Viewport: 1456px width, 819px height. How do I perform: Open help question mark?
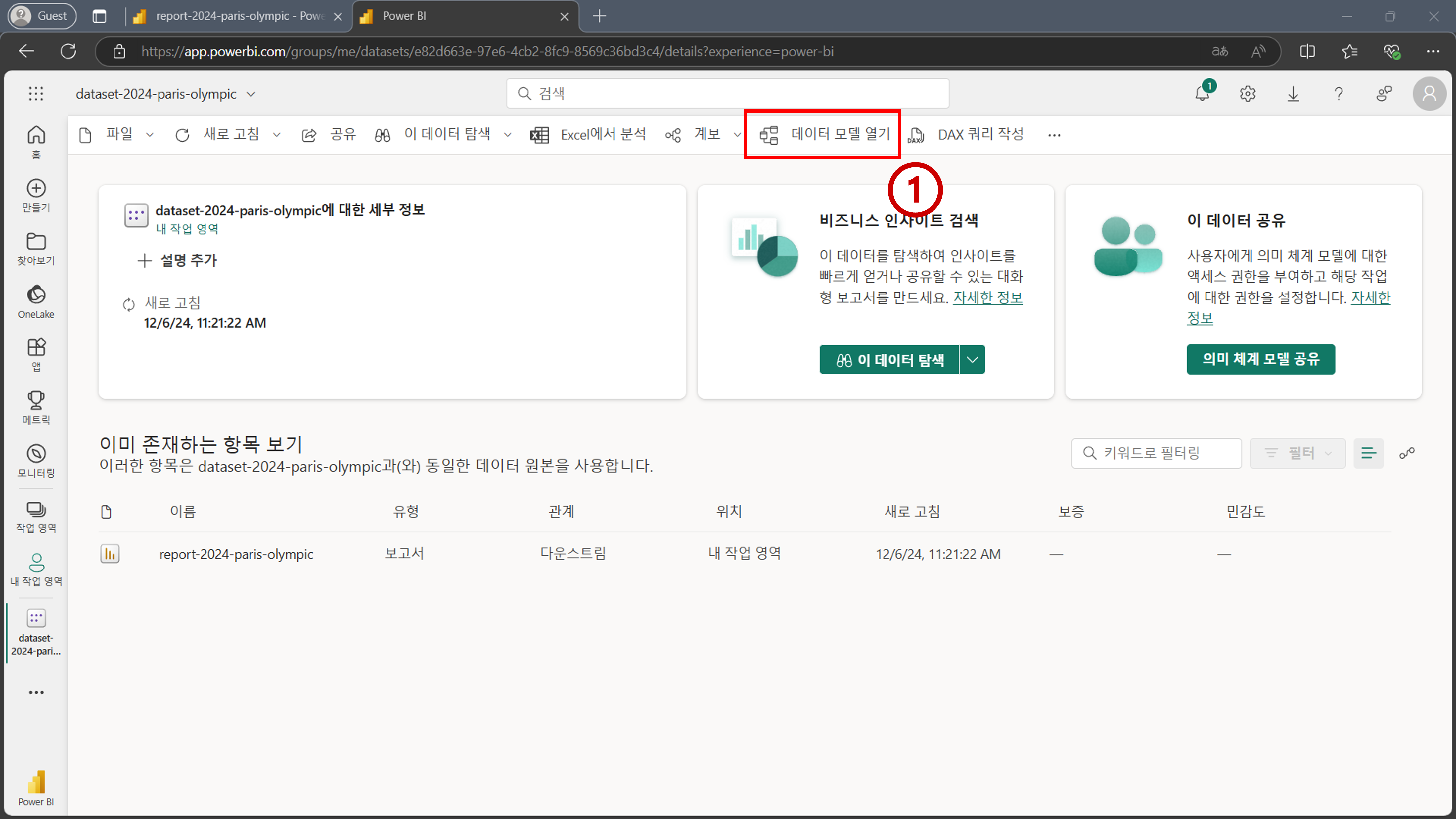(x=1339, y=93)
